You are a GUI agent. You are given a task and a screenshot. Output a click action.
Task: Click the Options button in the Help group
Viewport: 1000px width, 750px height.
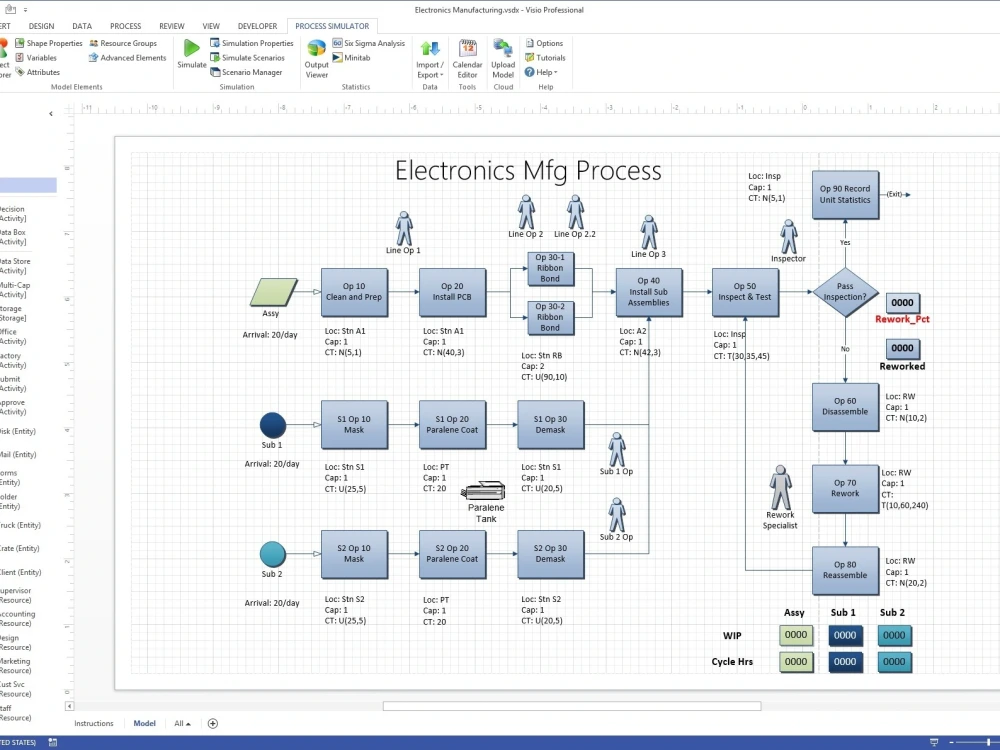[546, 43]
